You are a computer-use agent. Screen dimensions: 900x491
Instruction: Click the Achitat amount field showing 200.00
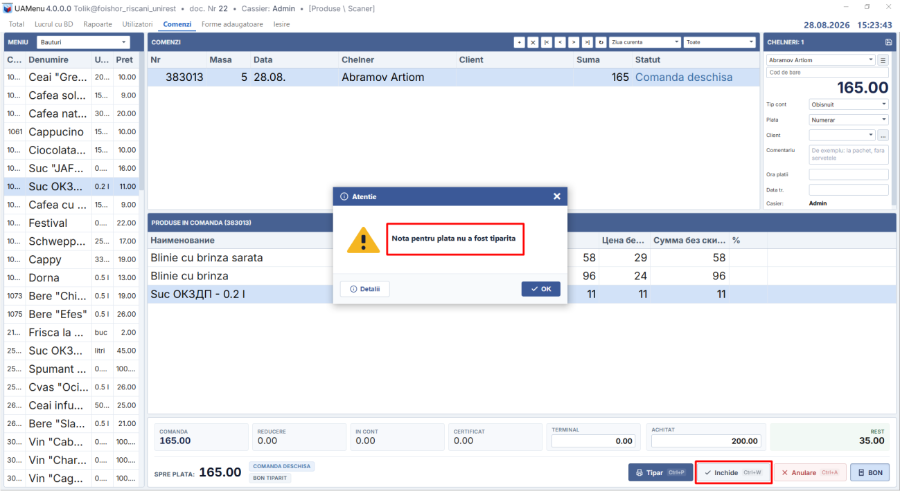(706, 441)
